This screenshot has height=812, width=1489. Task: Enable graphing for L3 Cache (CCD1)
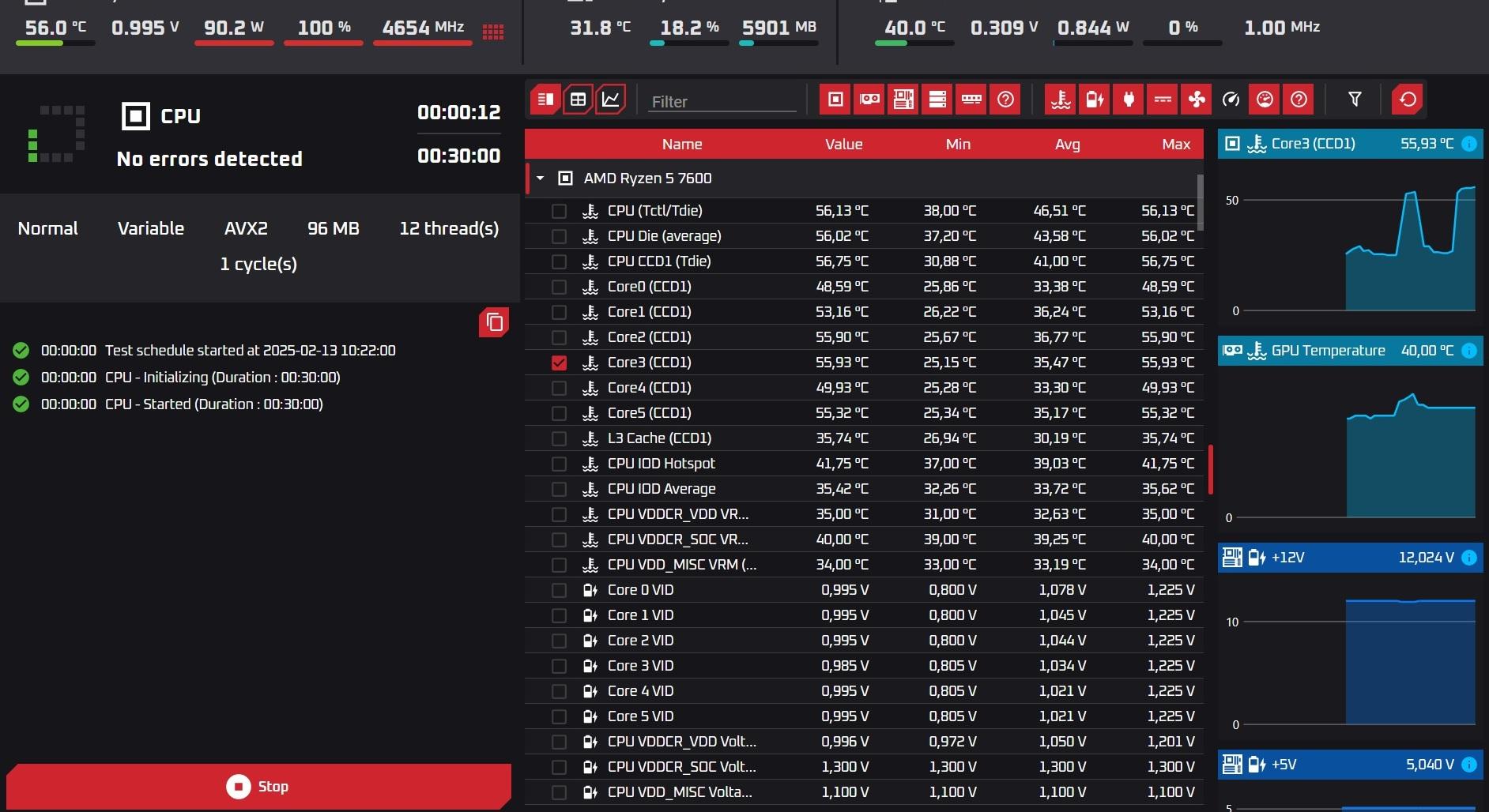[559, 438]
